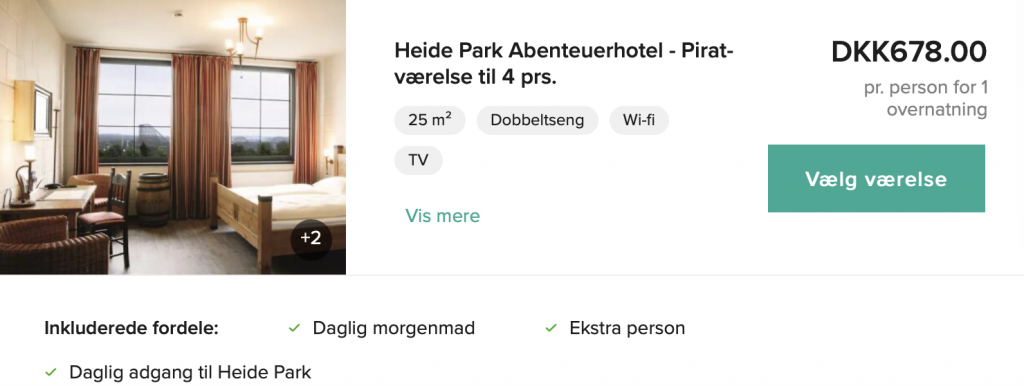Click the pr. person for 1 overnatning text
This screenshot has width=1024, height=386.
(x=925, y=98)
